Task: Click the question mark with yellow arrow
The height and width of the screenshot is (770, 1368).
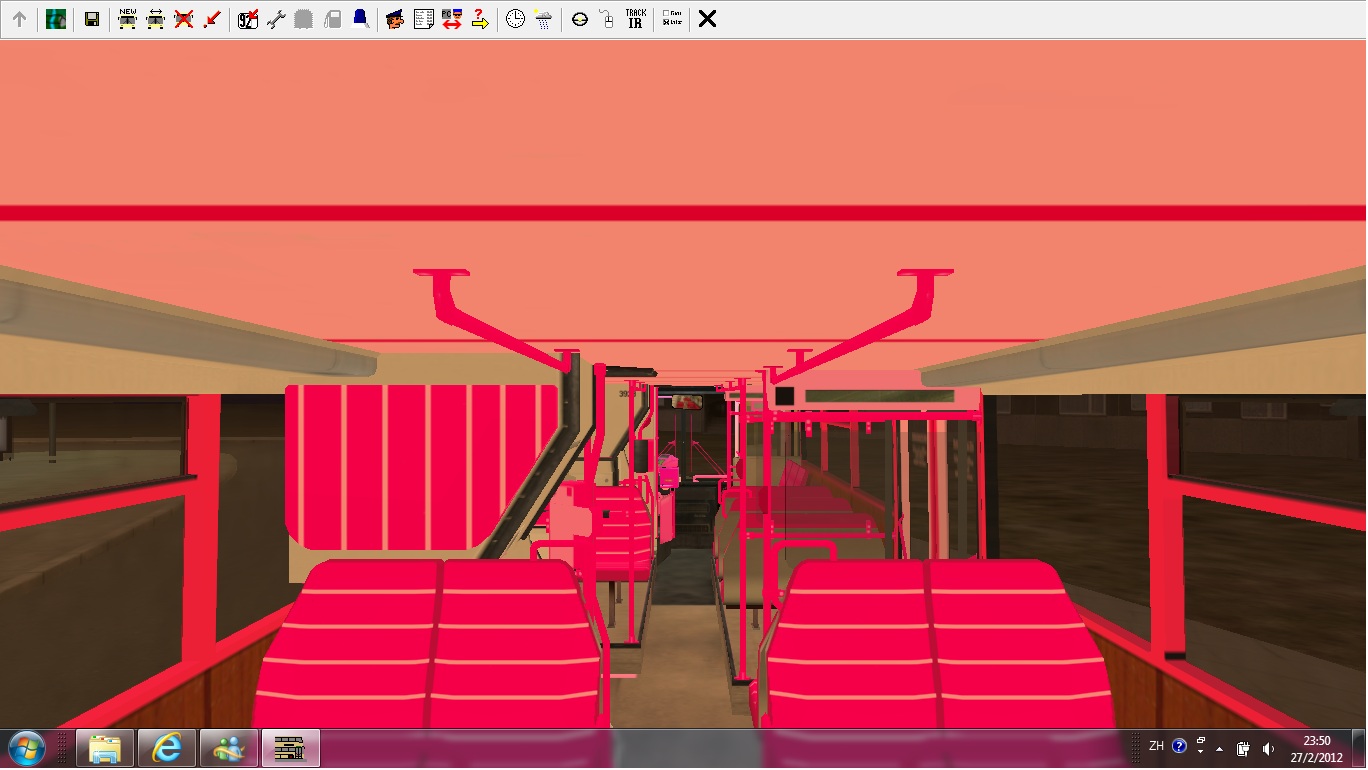Action: point(480,19)
